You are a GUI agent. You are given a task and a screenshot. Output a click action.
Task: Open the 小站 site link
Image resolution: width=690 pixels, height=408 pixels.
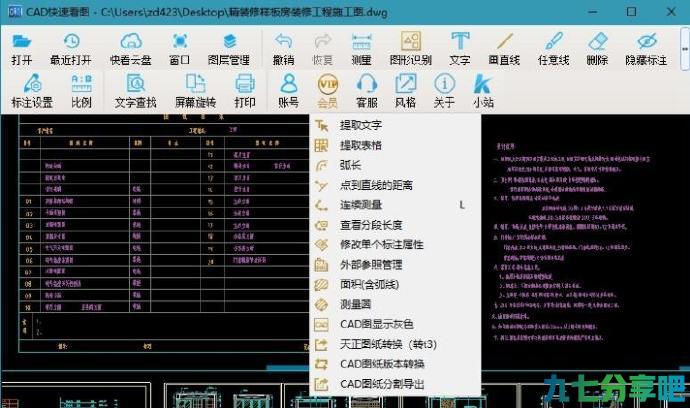tap(483, 91)
